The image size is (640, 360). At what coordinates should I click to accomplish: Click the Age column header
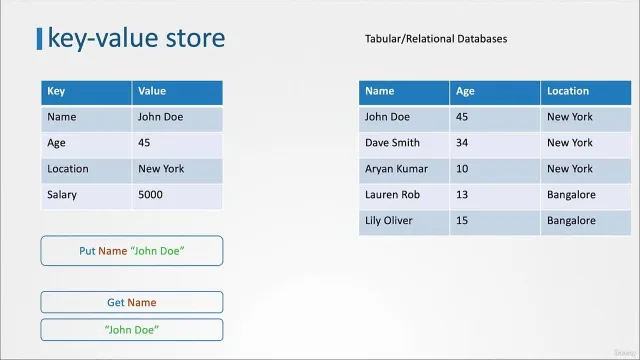click(x=495, y=93)
